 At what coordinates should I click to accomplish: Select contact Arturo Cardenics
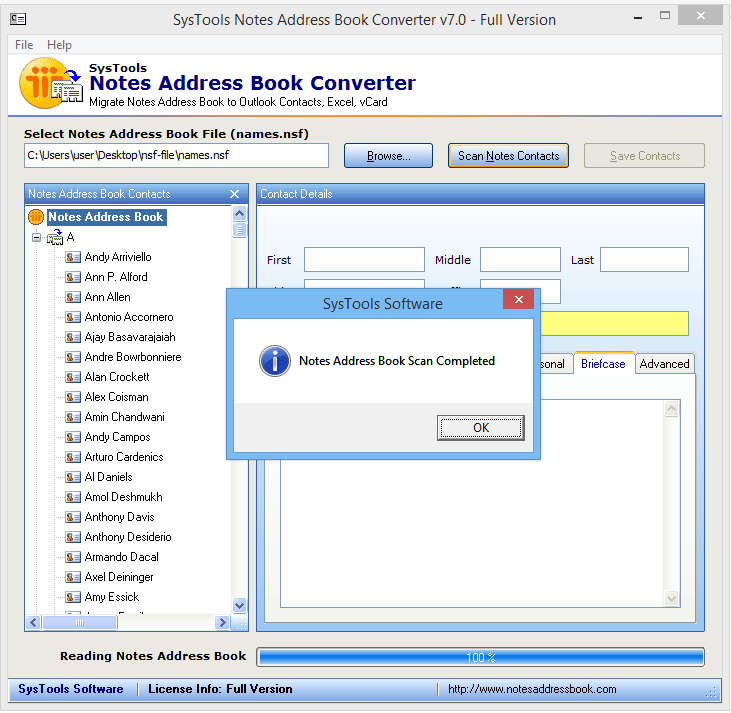click(124, 457)
